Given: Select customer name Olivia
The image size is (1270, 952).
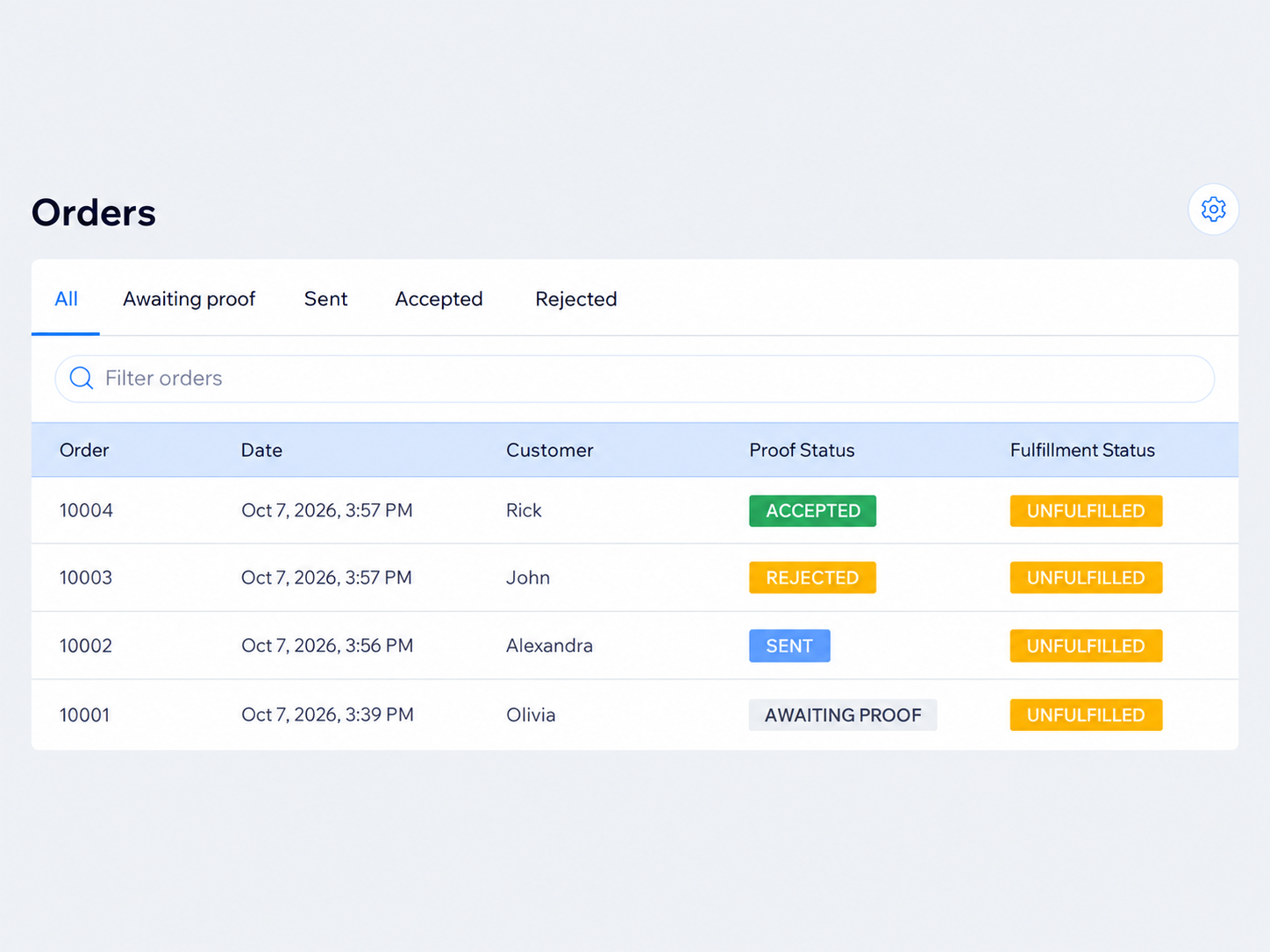Looking at the screenshot, I should pyautogui.click(x=531, y=714).
